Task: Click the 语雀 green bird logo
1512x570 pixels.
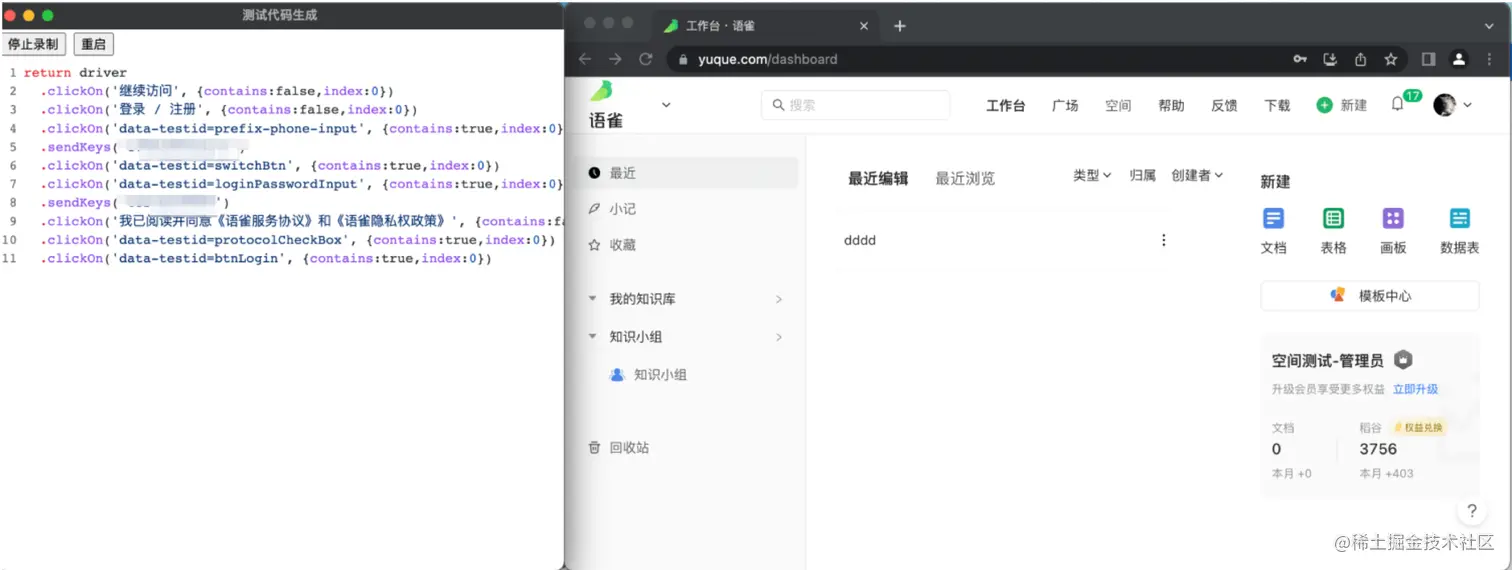Action: (x=601, y=91)
